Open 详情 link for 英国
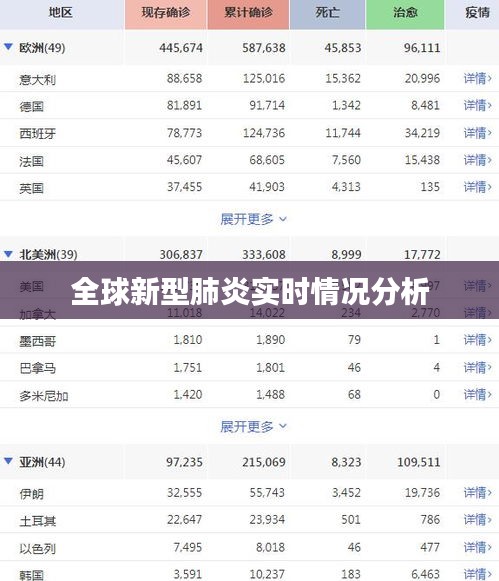499x581 pixels. 478,187
